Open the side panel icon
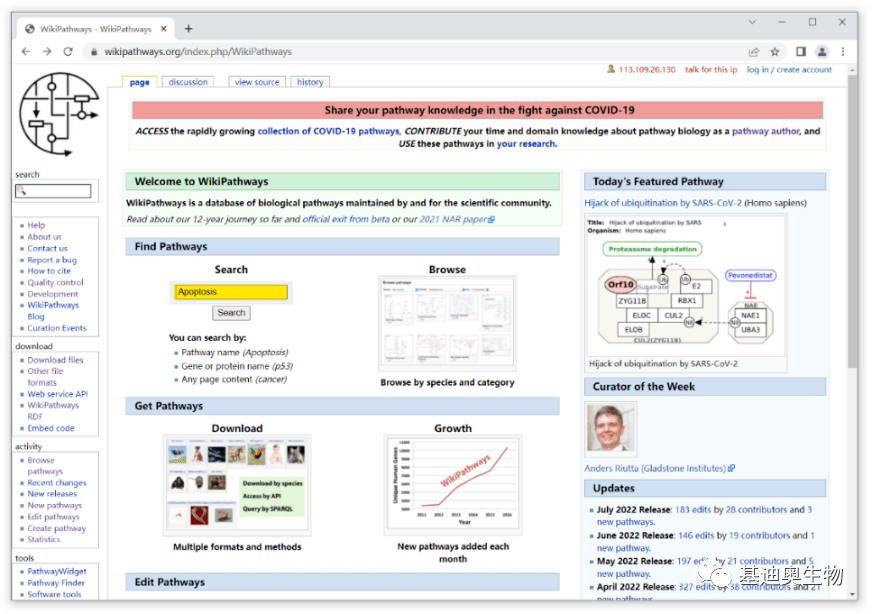Screen dimensions: 872x614 801,52
